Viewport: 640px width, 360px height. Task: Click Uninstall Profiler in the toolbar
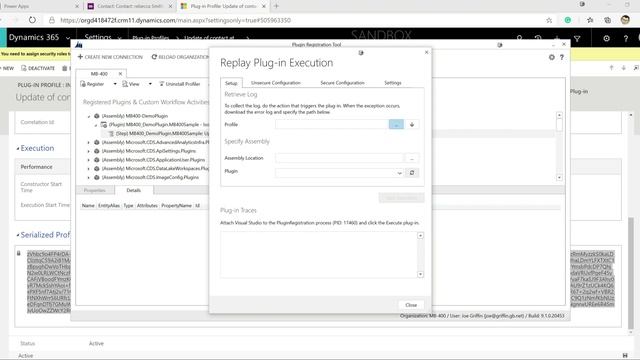click(179, 84)
